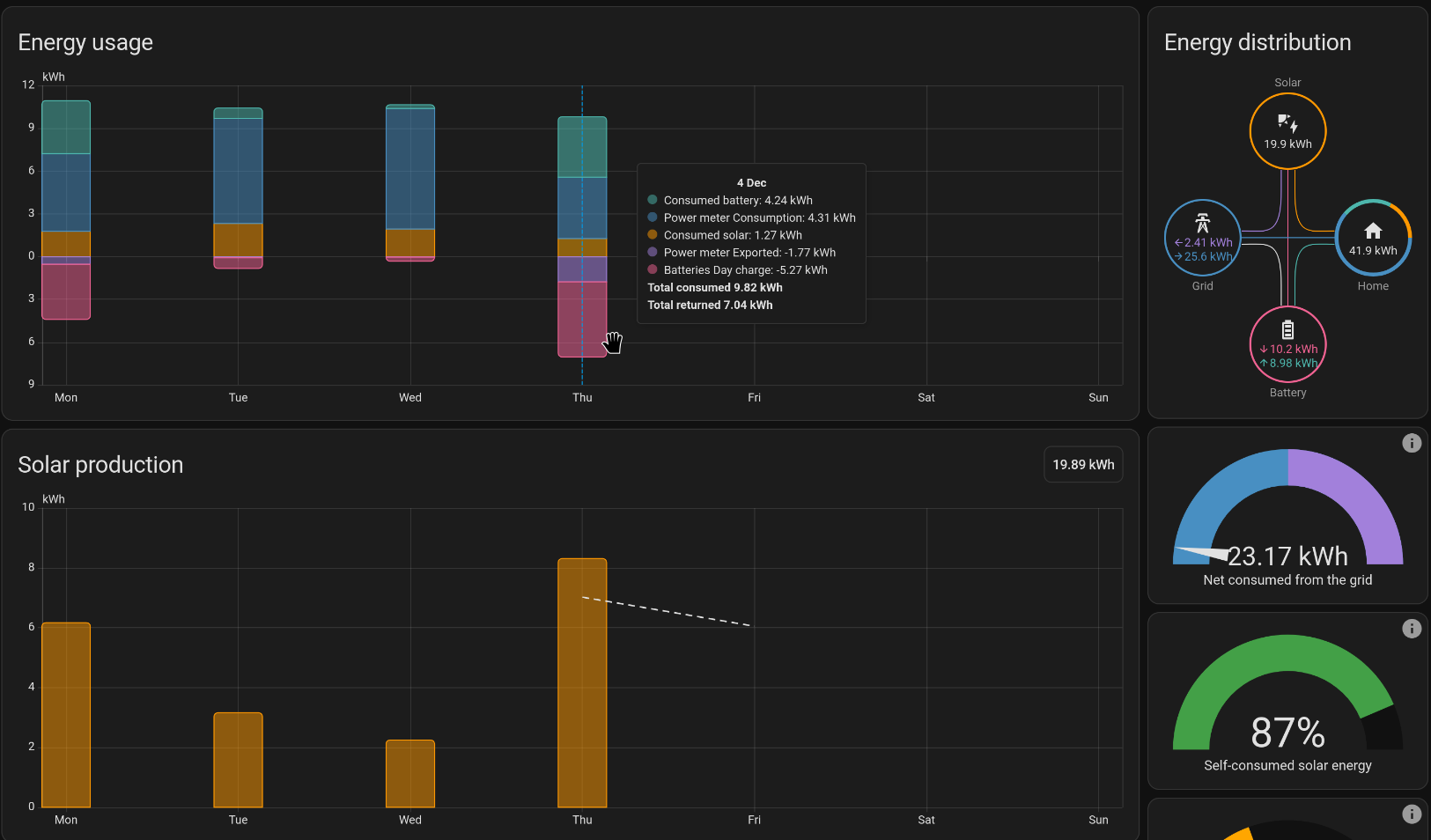This screenshot has width=1431, height=840.
Task: Click the 19.89 kWh solar total badge
Action: 1083,465
